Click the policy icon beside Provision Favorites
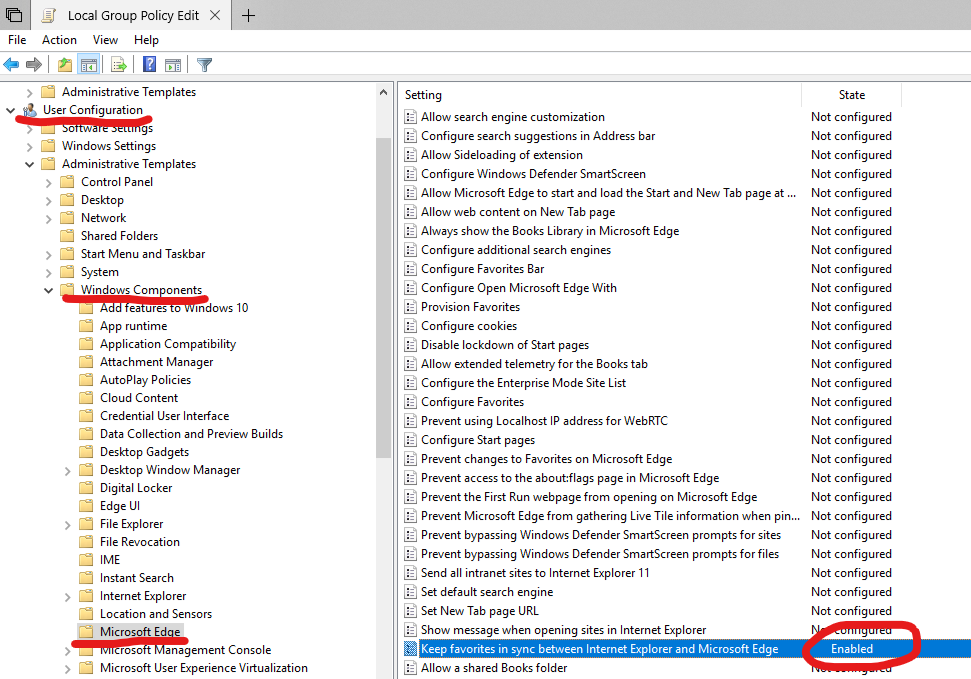The width and height of the screenshot is (971, 679). click(x=410, y=307)
